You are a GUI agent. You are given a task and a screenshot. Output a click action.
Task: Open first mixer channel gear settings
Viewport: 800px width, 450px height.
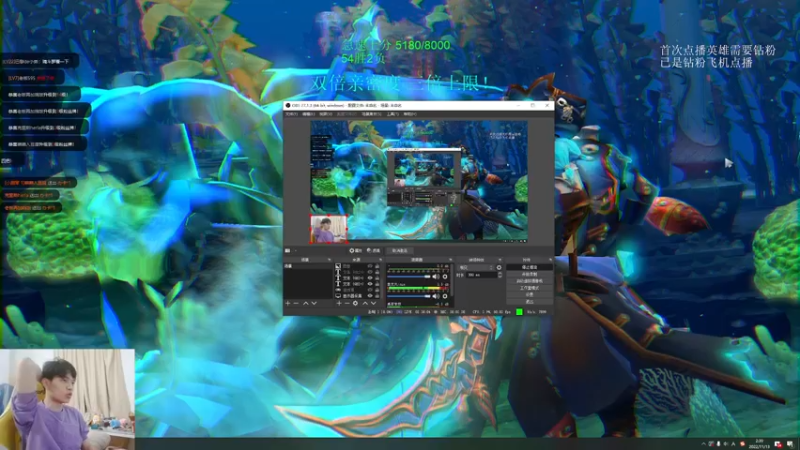(x=445, y=277)
